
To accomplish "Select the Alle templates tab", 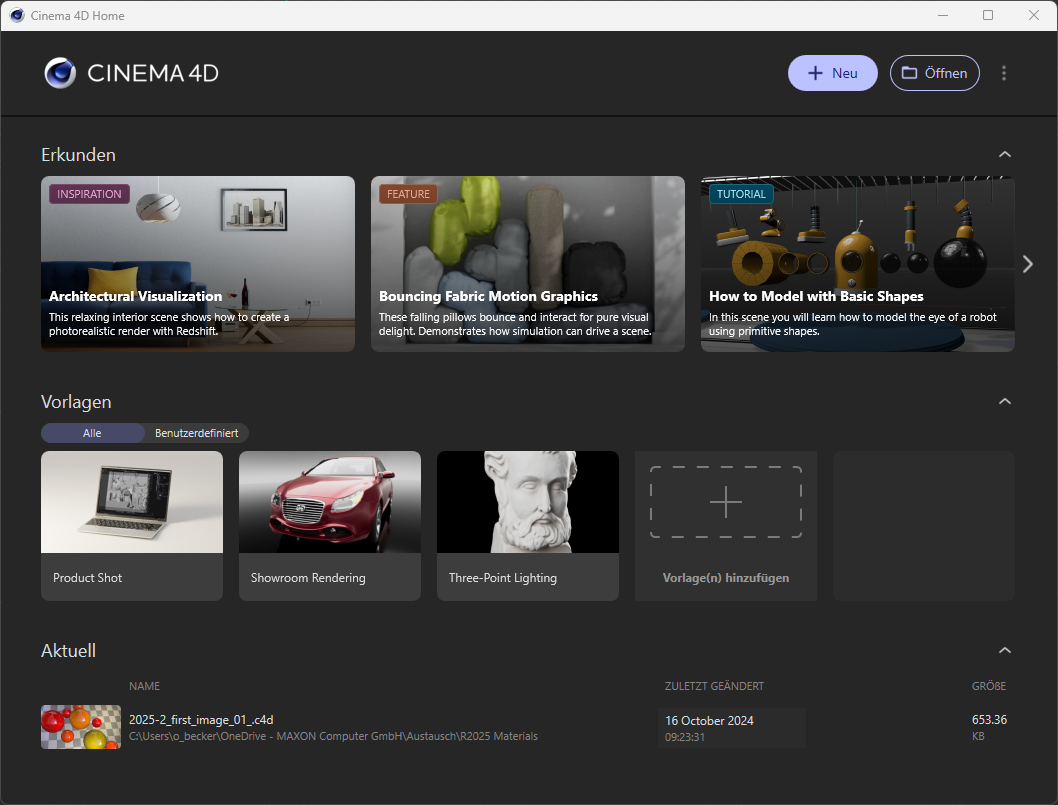I will pos(92,433).
